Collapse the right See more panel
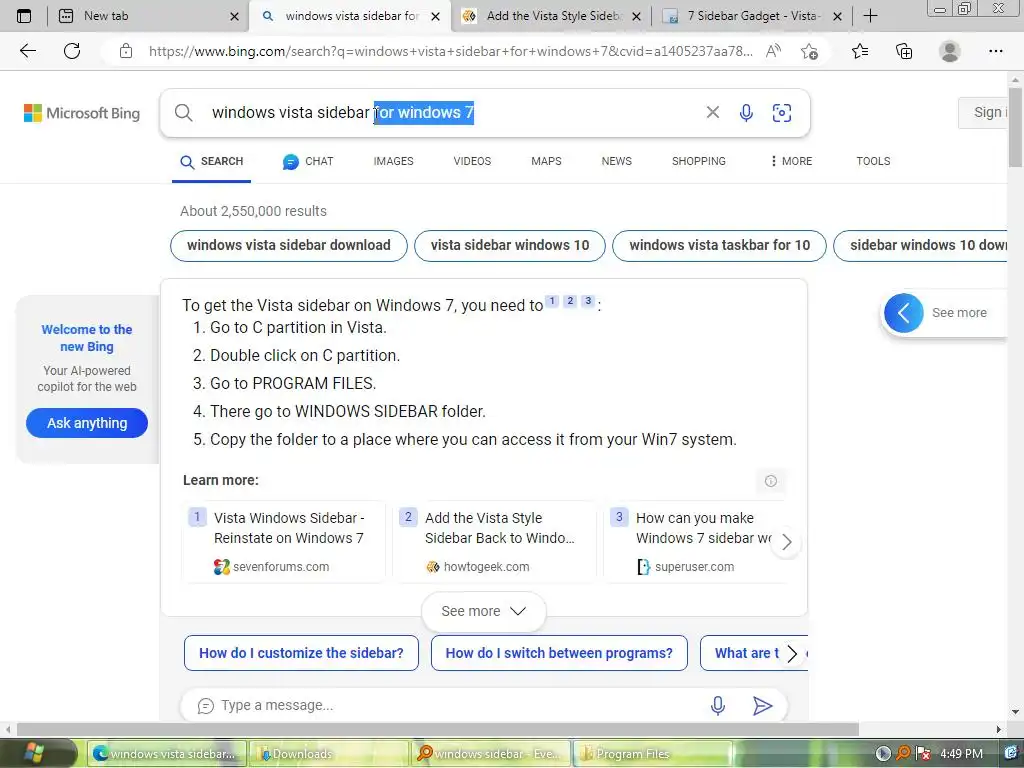Image resolution: width=1024 pixels, height=768 pixels. (x=904, y=313)
